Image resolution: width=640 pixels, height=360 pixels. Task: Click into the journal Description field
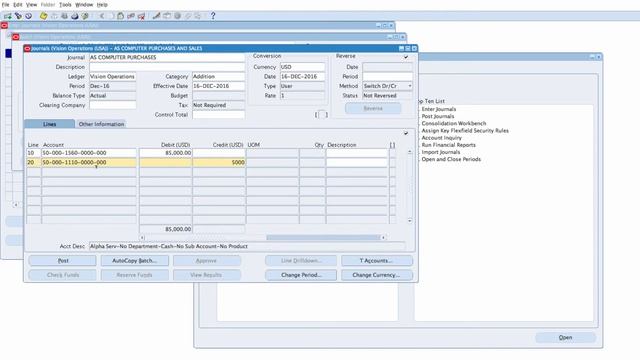click(167, 67)
